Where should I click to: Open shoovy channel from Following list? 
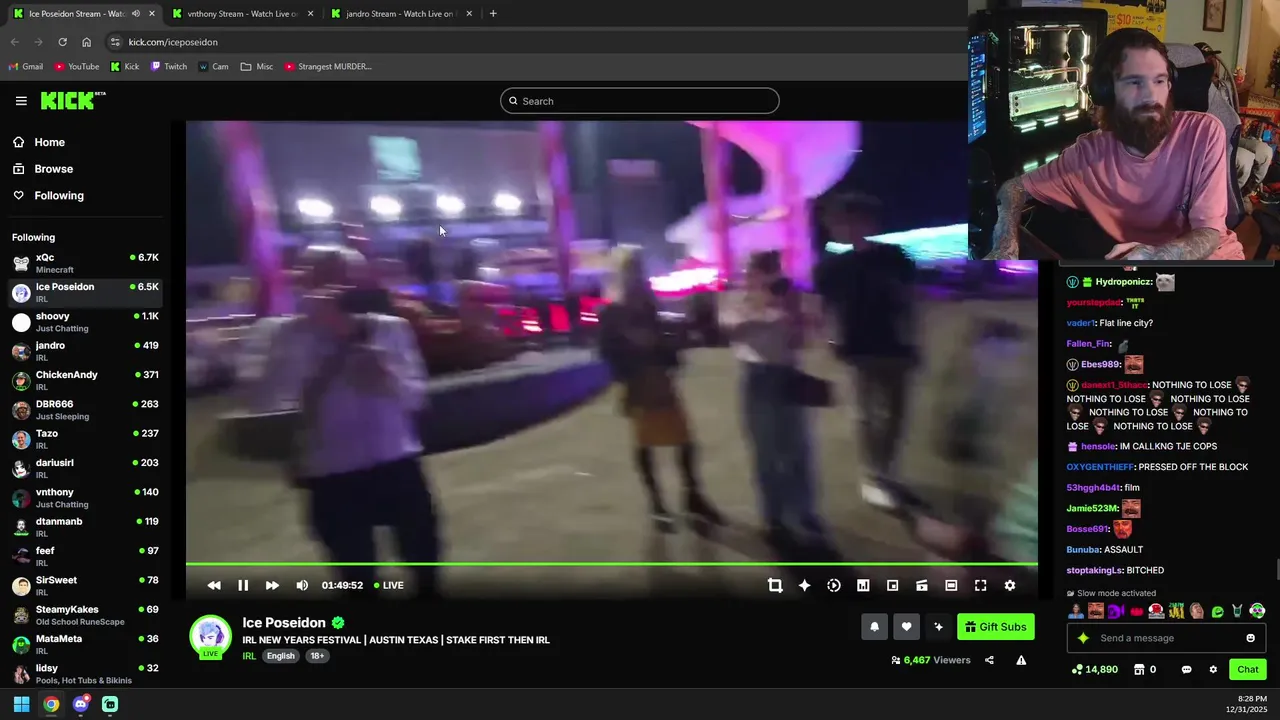[x=85, y=322]
